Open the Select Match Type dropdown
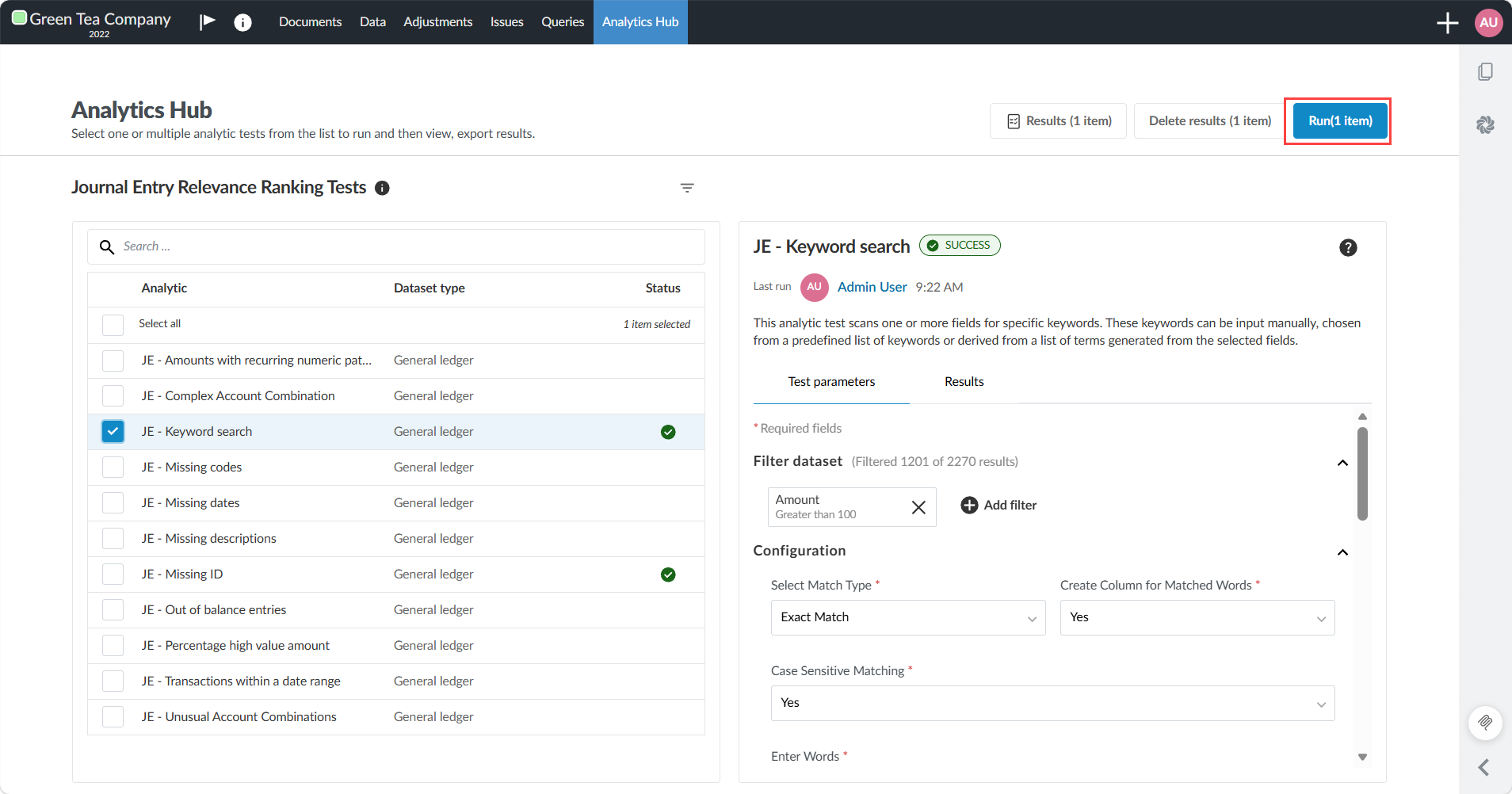Image resolution: width=1512 pixels, height=794 pixels. (x=908, y=617)
